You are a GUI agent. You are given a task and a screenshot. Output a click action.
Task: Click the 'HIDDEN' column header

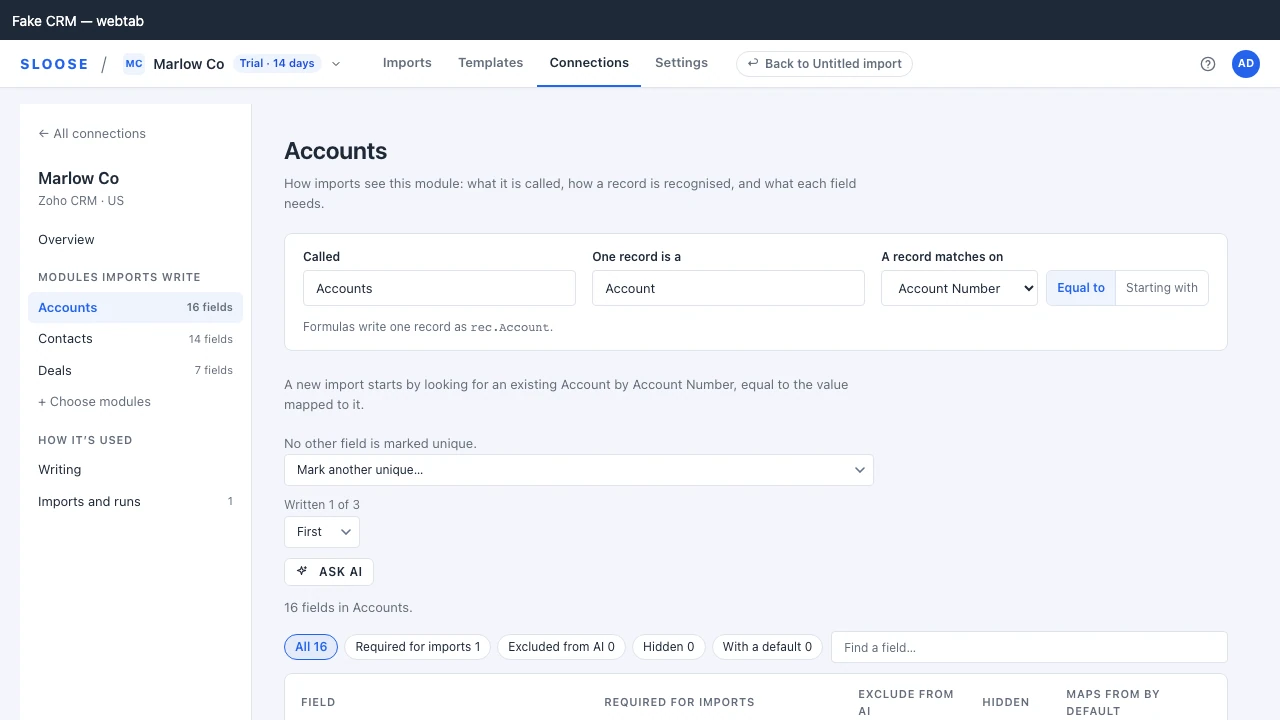(1006, 702)
